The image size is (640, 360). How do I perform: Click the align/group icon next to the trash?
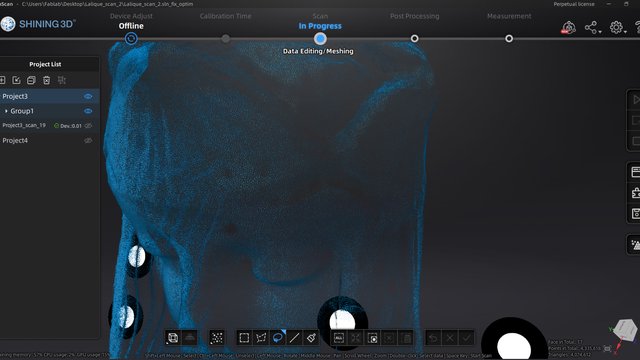pyautogui.click(x=62, y=80)
